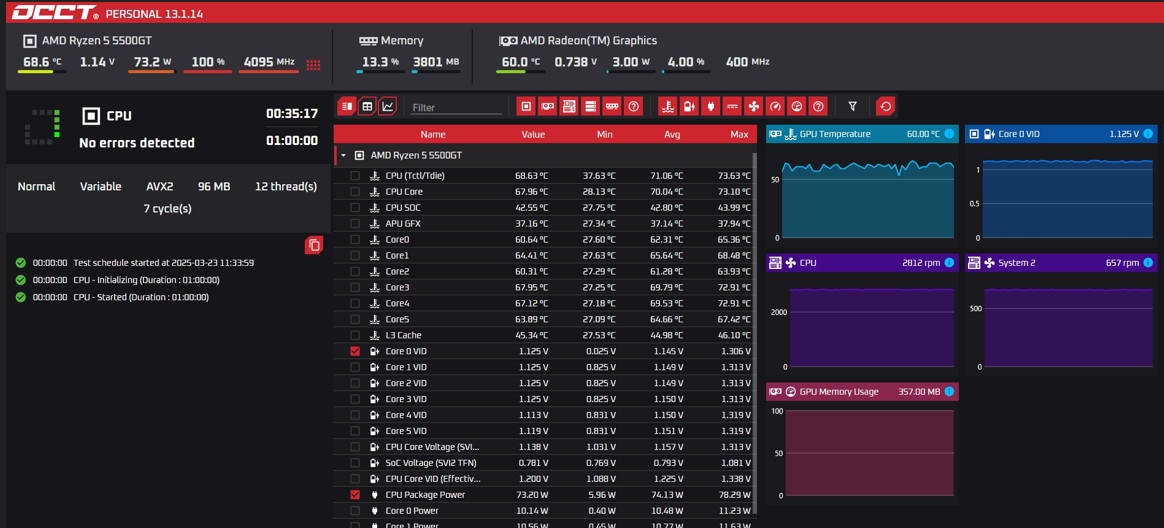Enable graph for CPU SOC row
The width and height of the screenshot is (1164, 528).
pyautogui.click(x=355, y=208)
